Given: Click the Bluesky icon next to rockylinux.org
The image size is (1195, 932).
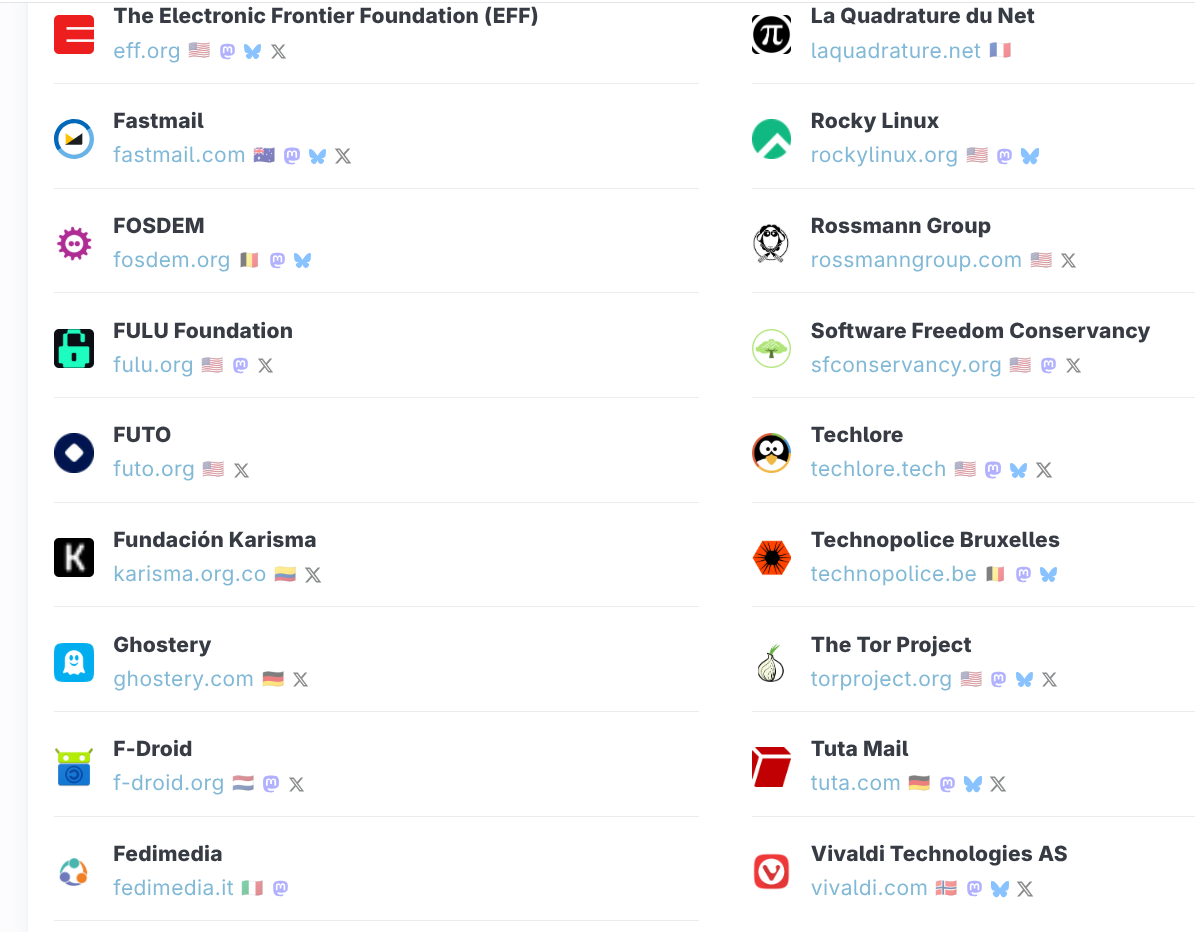Looking at the screenshot, I should [1030, 156].
